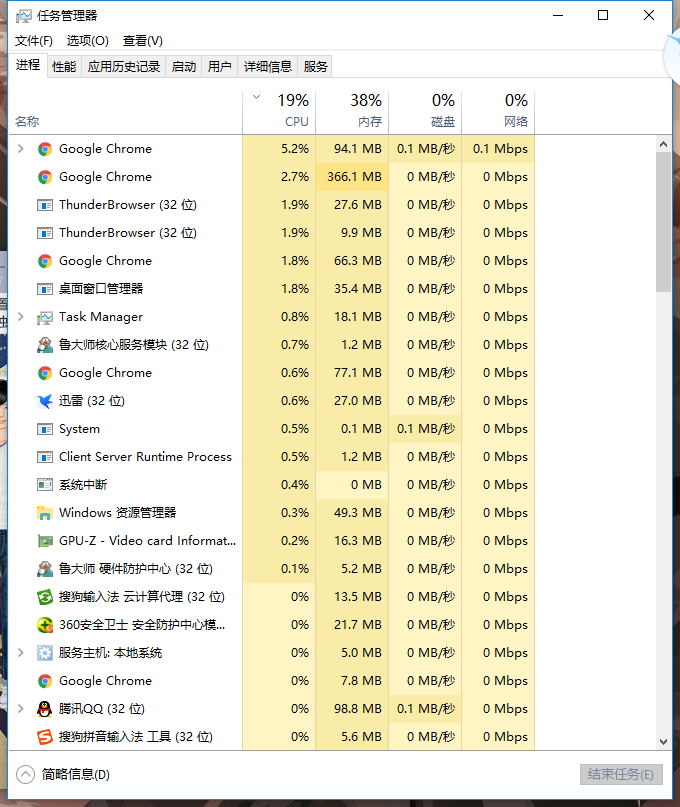Screen dimensions: 680x807
Task: Click the Windows 资源管理器 folder icon
Action: click(45, 513)
